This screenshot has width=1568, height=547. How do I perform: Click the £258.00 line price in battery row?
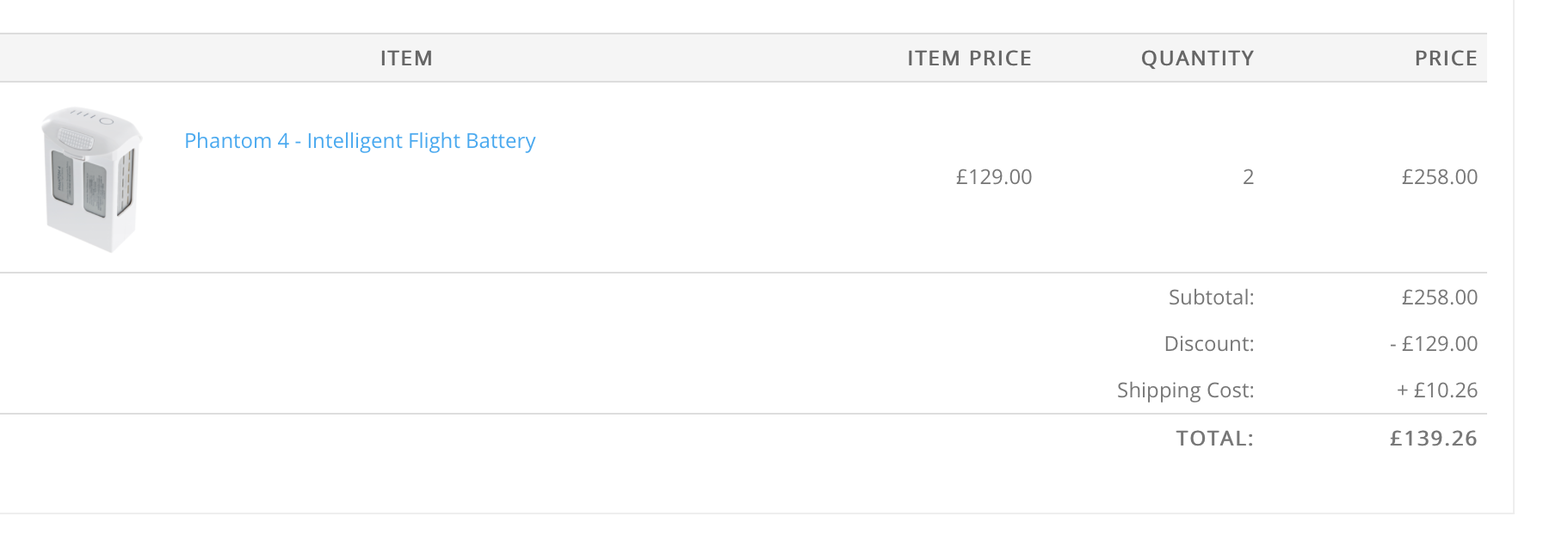(x=1440, y=177)
